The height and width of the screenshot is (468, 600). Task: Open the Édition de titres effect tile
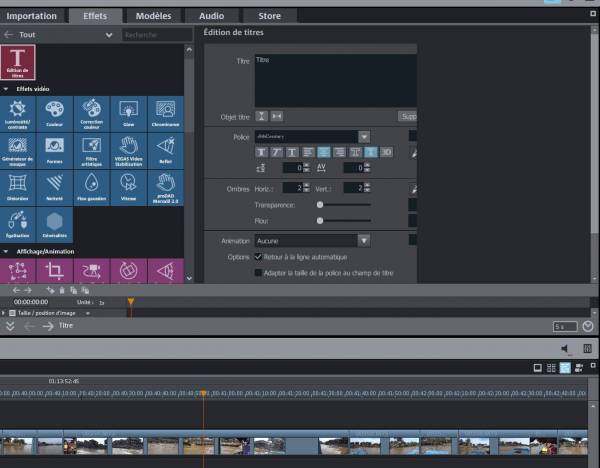coord(17,64)
